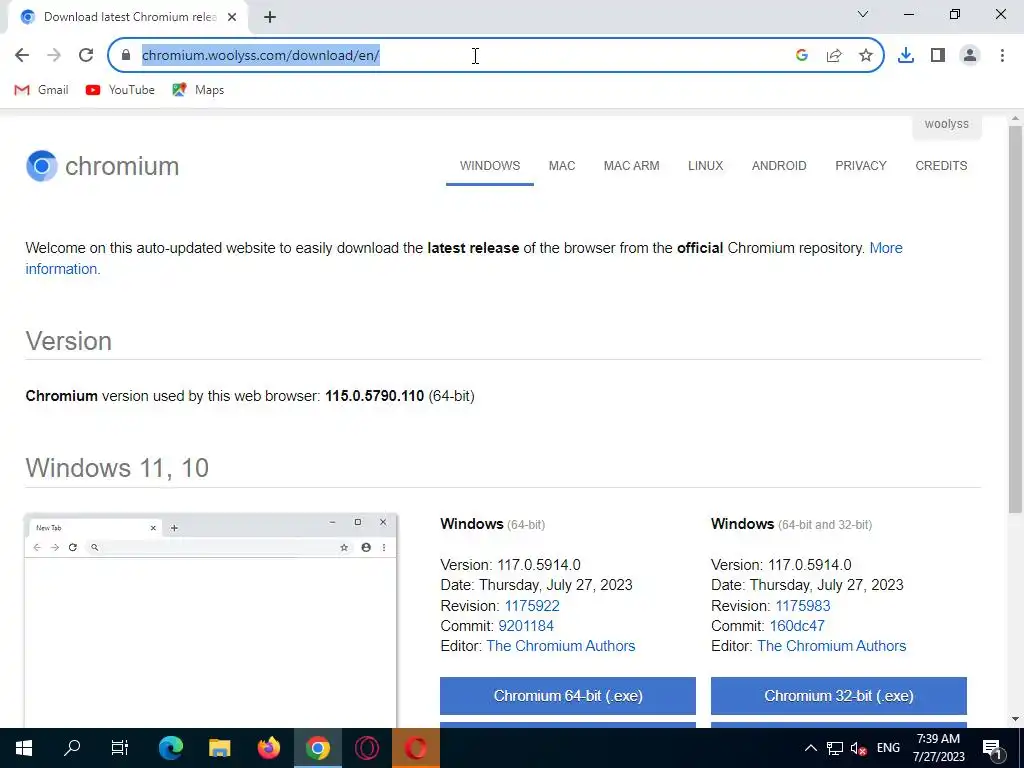
Task: Open revision 1175983 link
Action: pyautogui.click(x=803, y=605)
